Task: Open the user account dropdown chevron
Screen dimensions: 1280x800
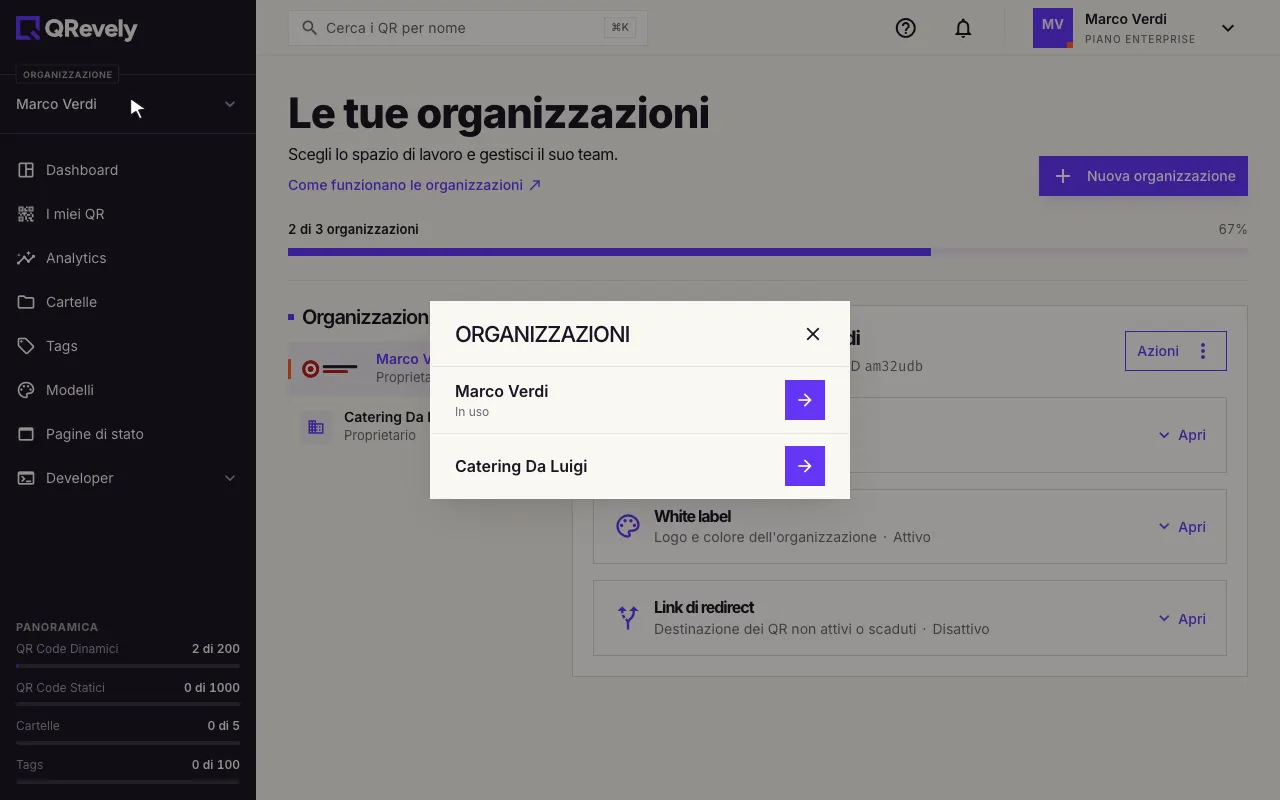Action: (1228, 28)
